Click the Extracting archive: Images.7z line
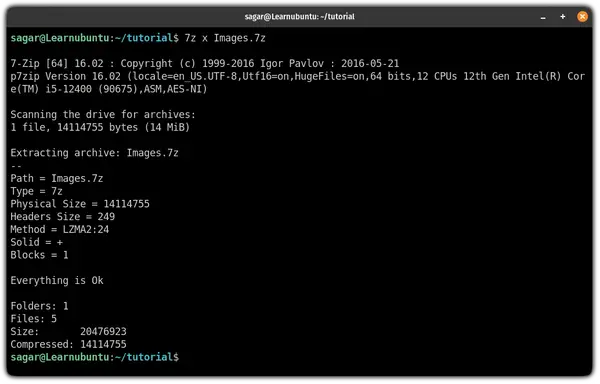This screenshot has width=600, height=384. [95, 153]
